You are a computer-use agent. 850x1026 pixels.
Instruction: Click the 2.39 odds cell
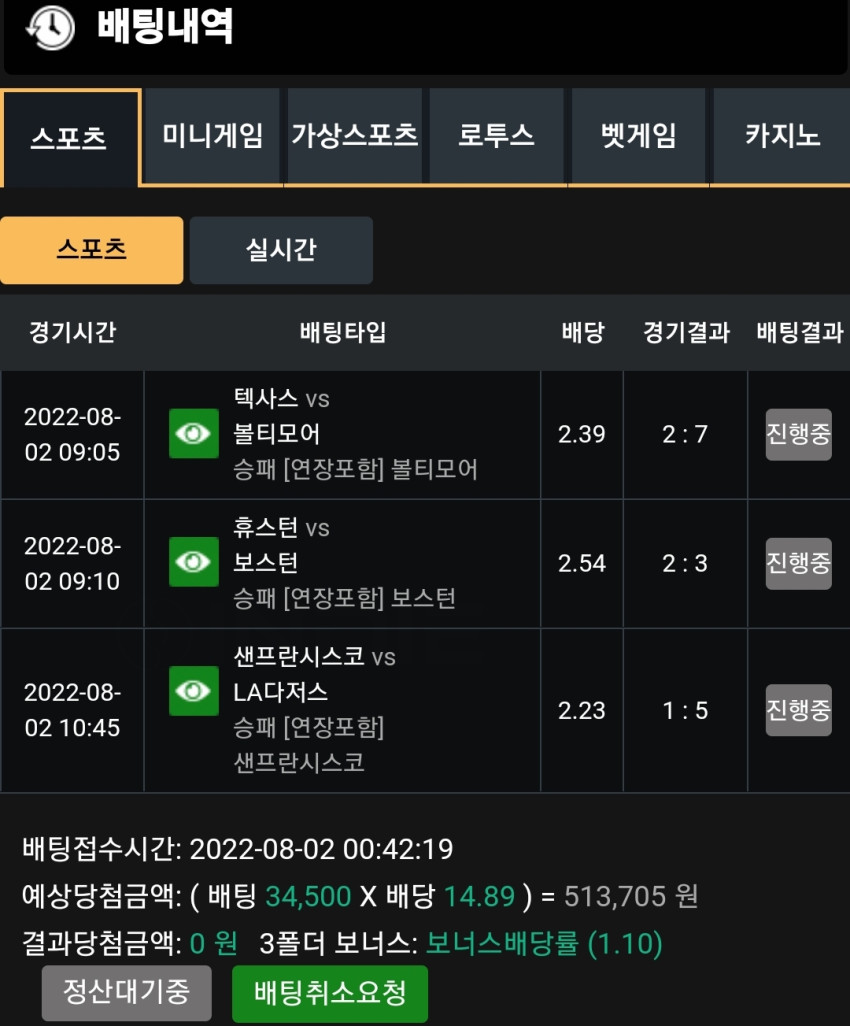582,434
